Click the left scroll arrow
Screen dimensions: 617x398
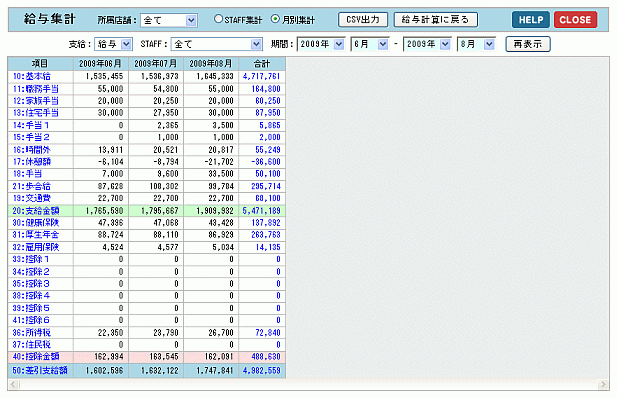point(14,384)
